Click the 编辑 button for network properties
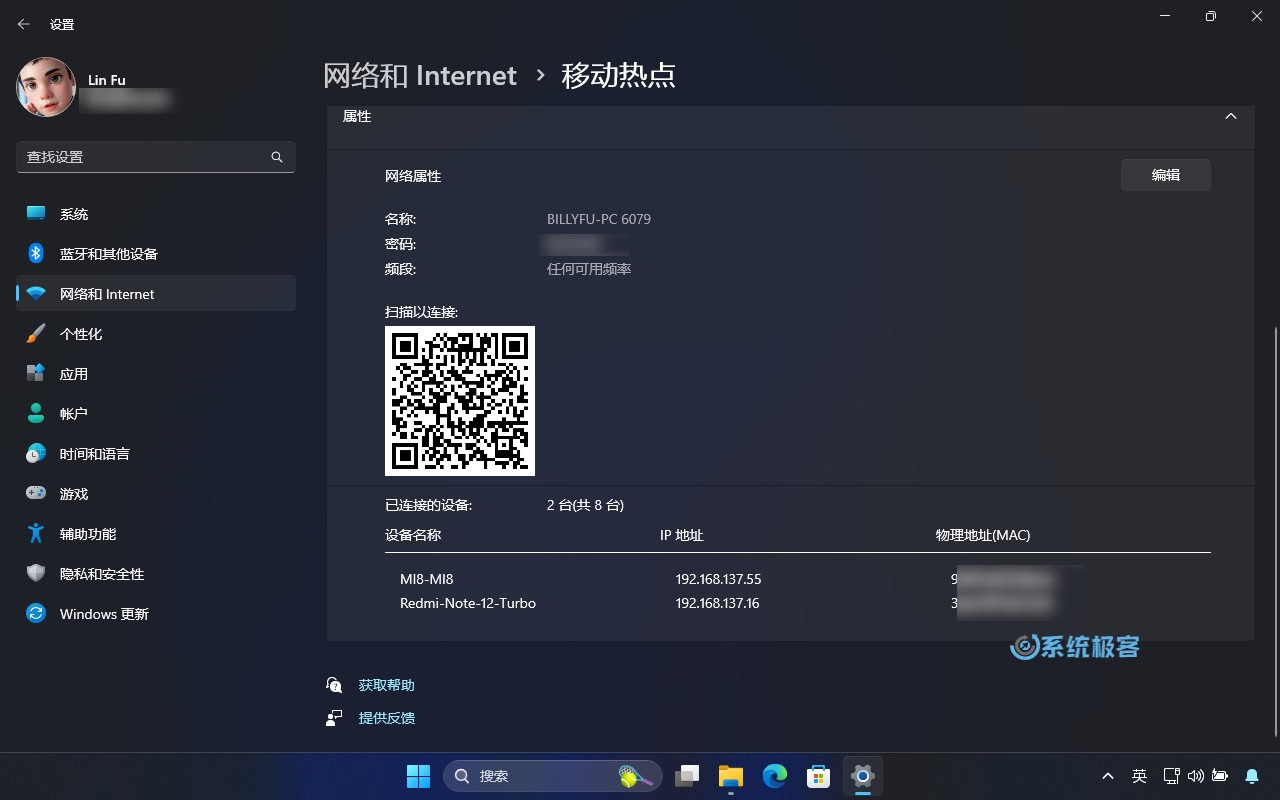This screenshot has width=1280, height=800. point(1166,175)
